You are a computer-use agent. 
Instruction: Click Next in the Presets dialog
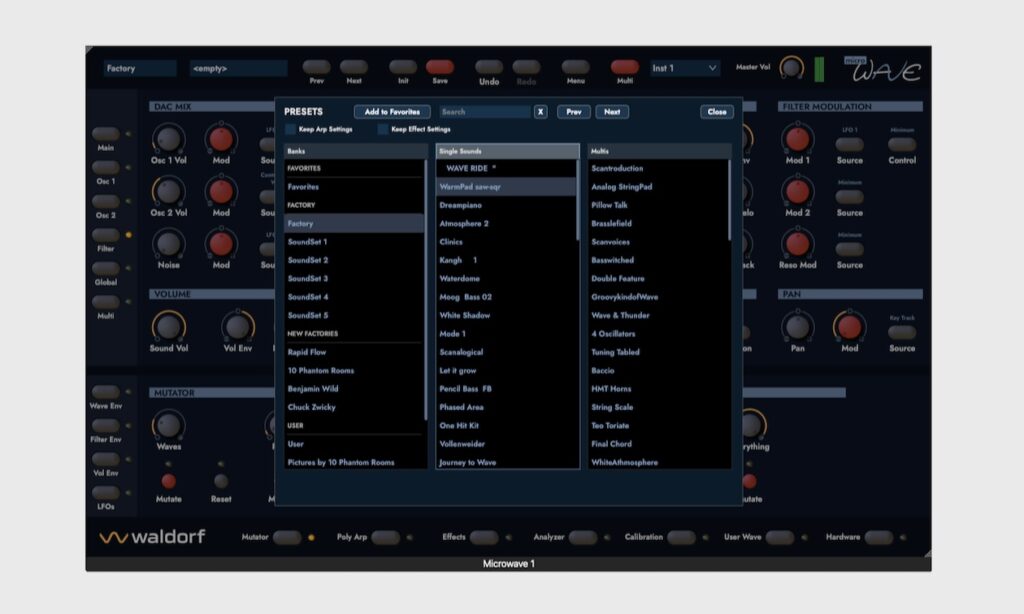[612, 112]
